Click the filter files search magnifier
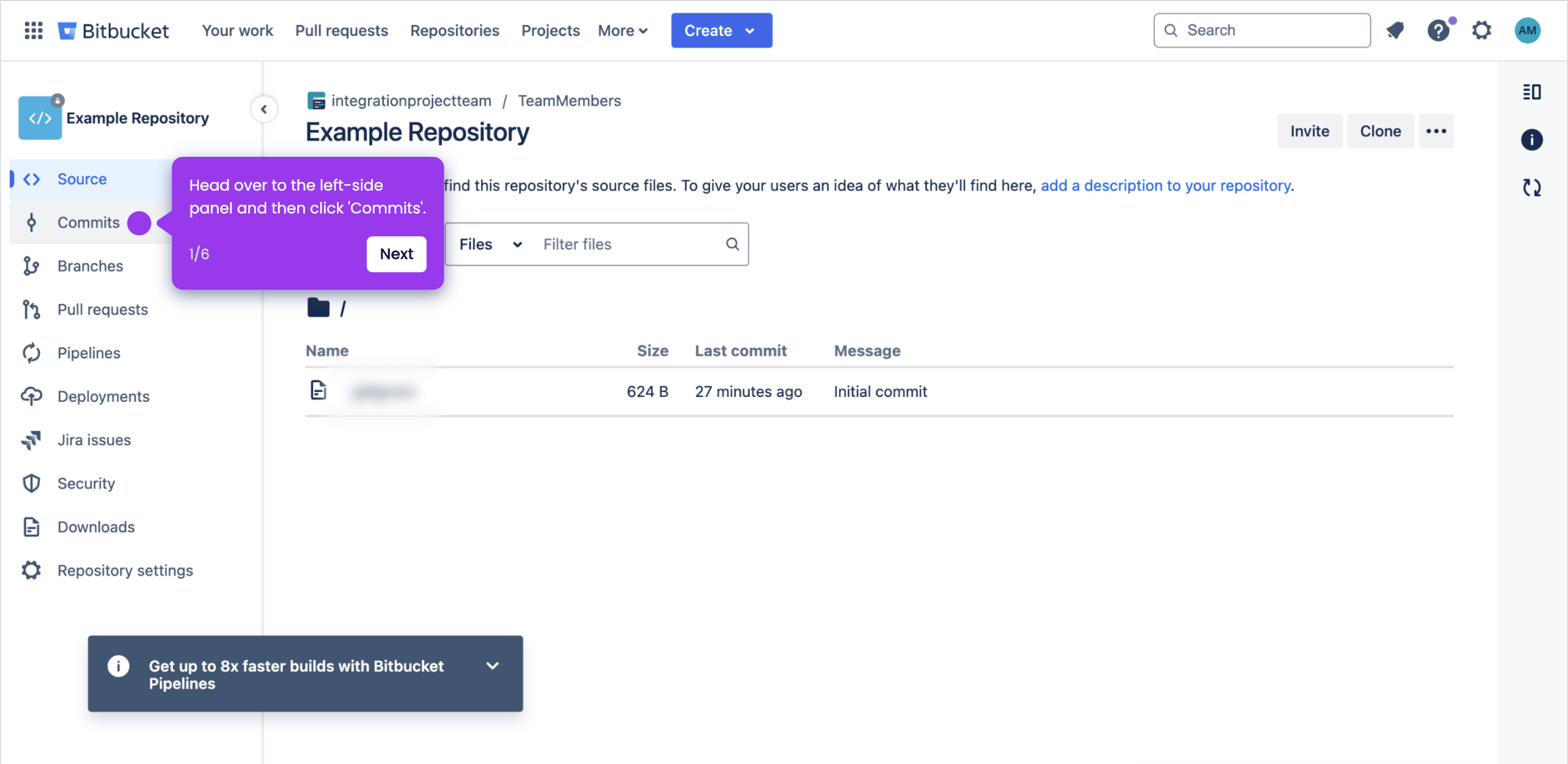Viewport: 1568px width, 764px height. tap(732, 244)
